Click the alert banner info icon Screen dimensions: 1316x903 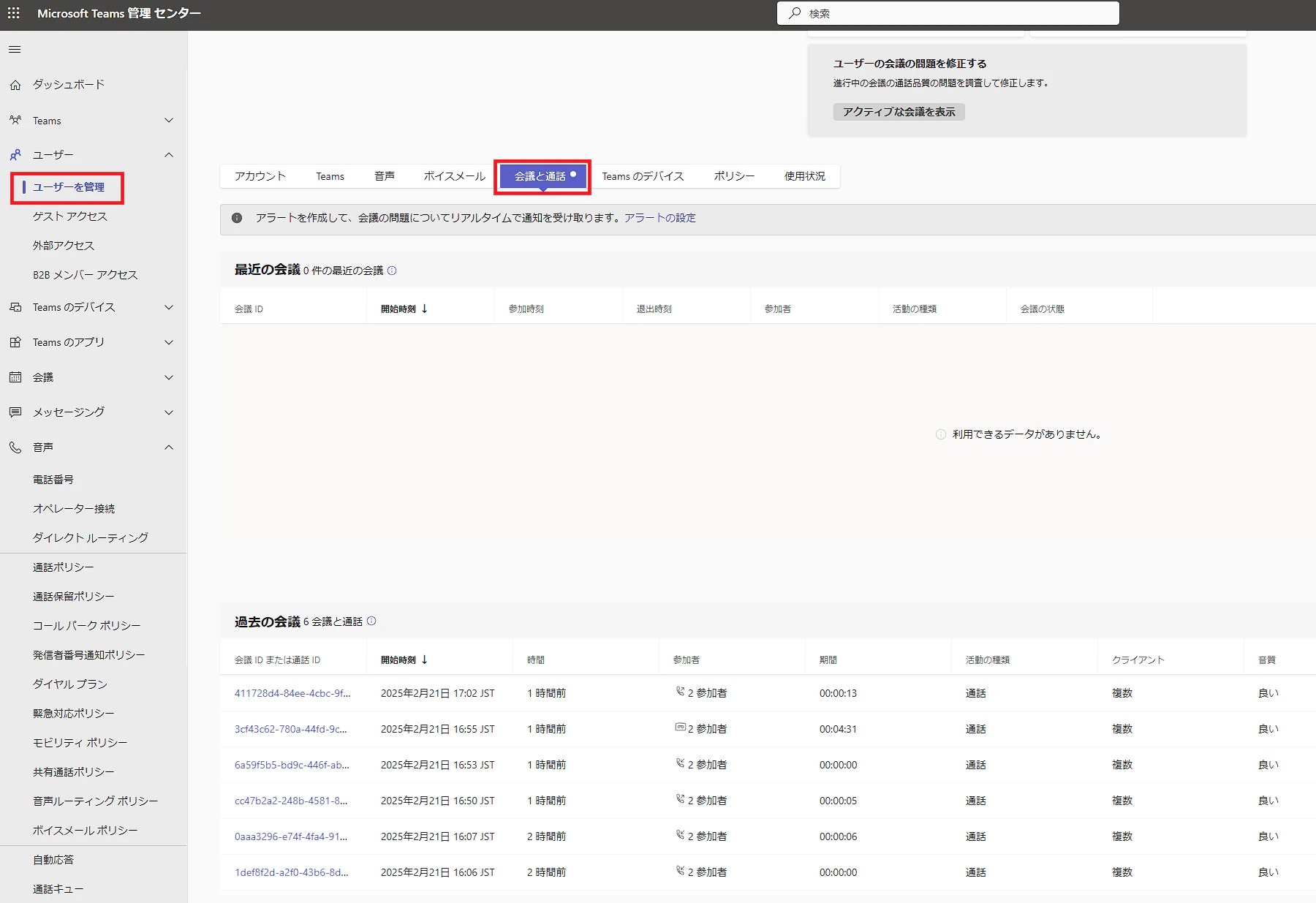[x=237, y=218]
